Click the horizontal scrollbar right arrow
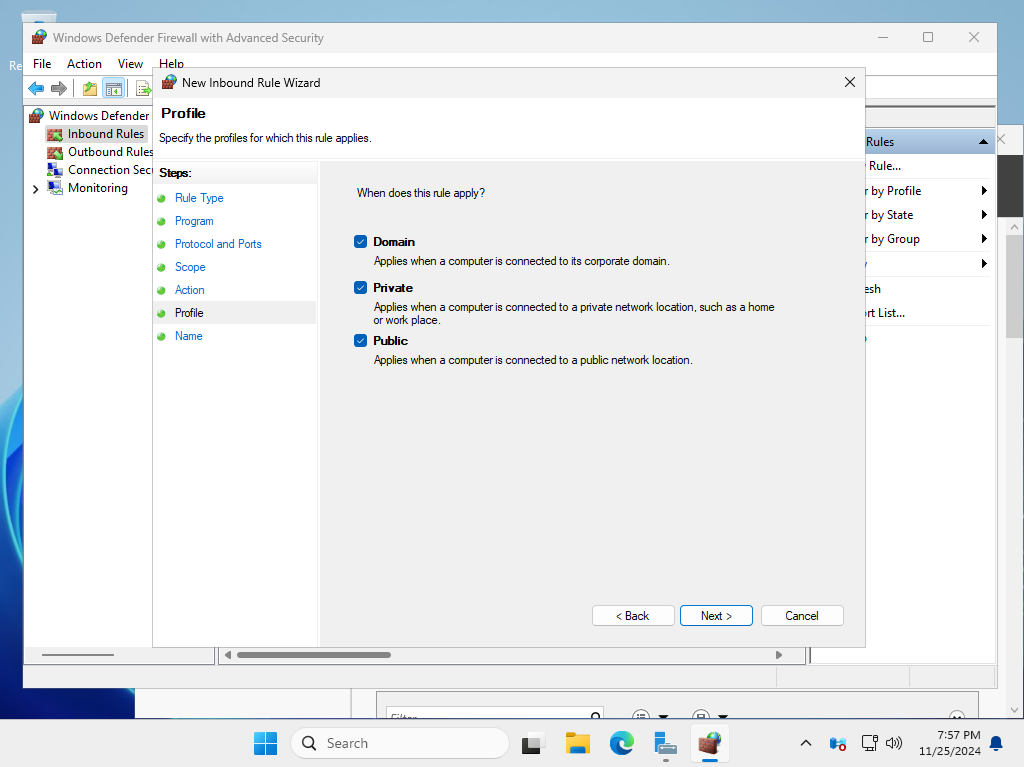 coord(779,655)
